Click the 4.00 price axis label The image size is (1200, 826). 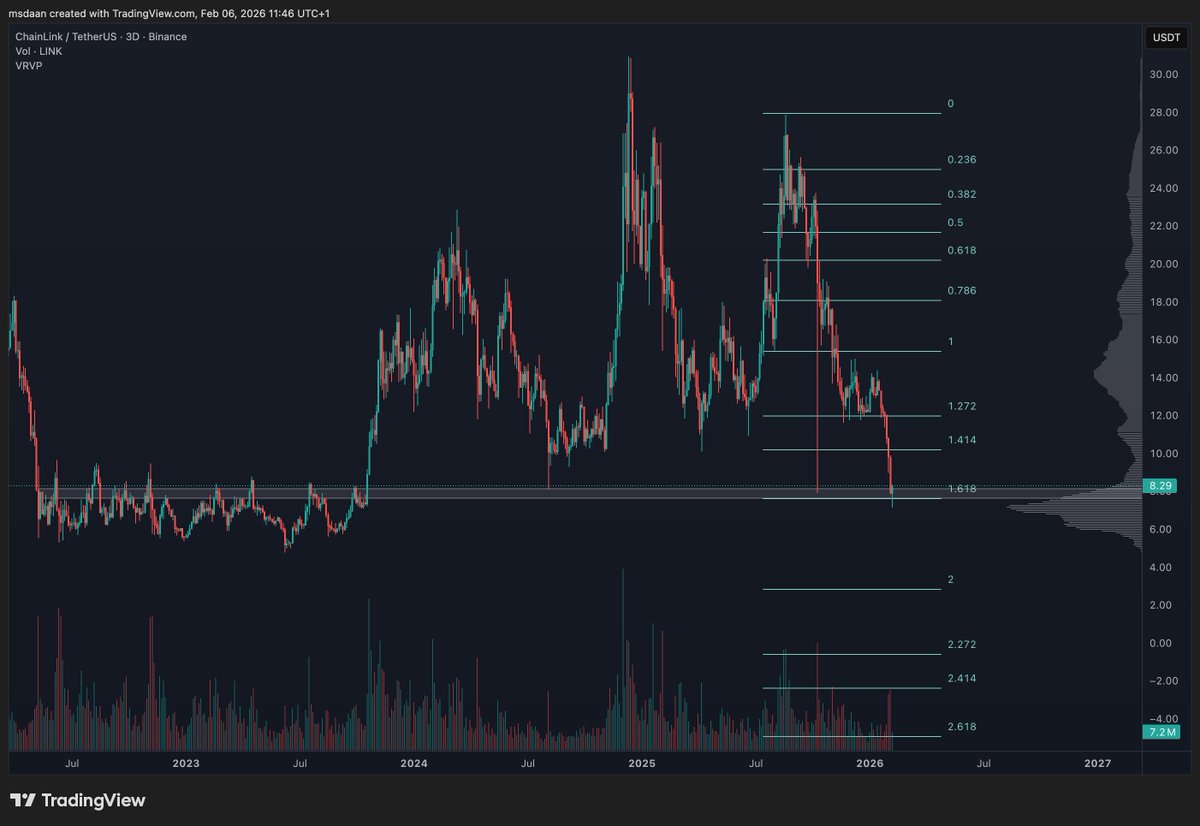[x=1161, y=567]
